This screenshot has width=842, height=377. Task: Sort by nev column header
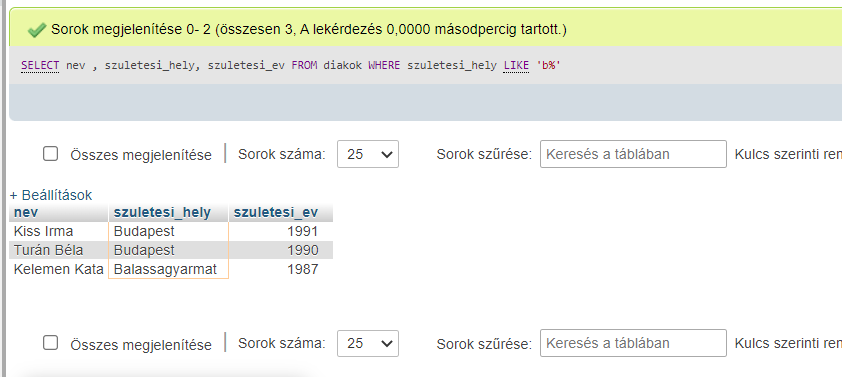26,213
